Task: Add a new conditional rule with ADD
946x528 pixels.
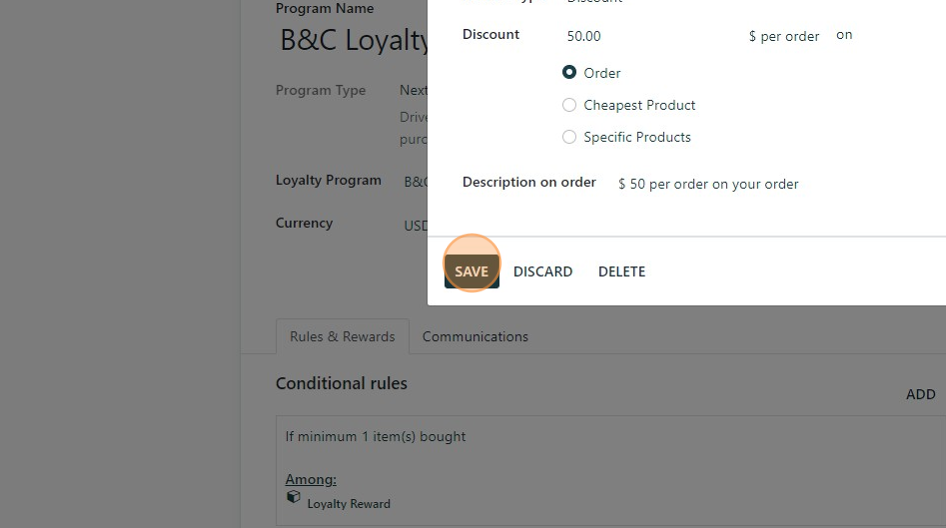Action: [x=920, y=394]
